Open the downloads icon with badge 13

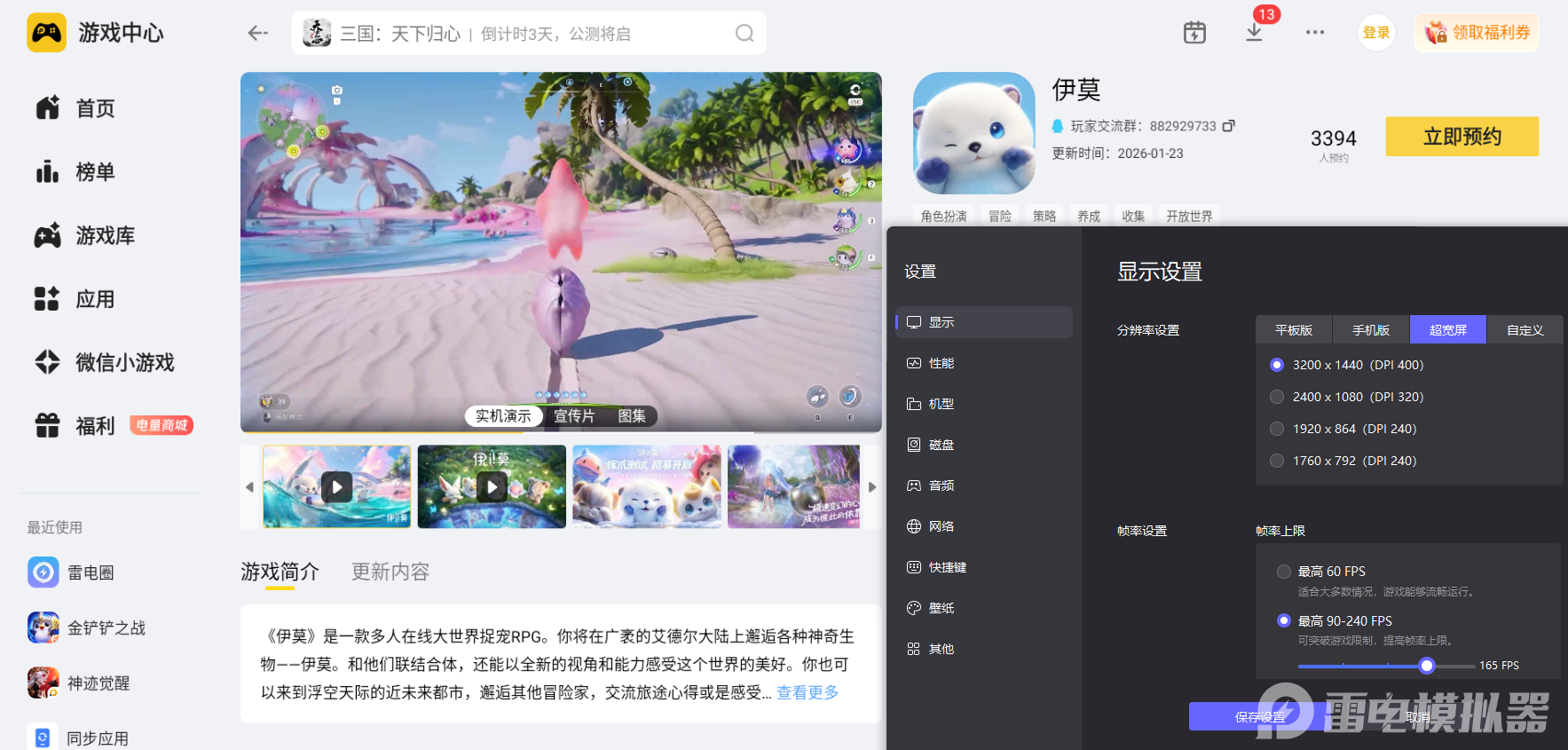(x=1255, y=32)
